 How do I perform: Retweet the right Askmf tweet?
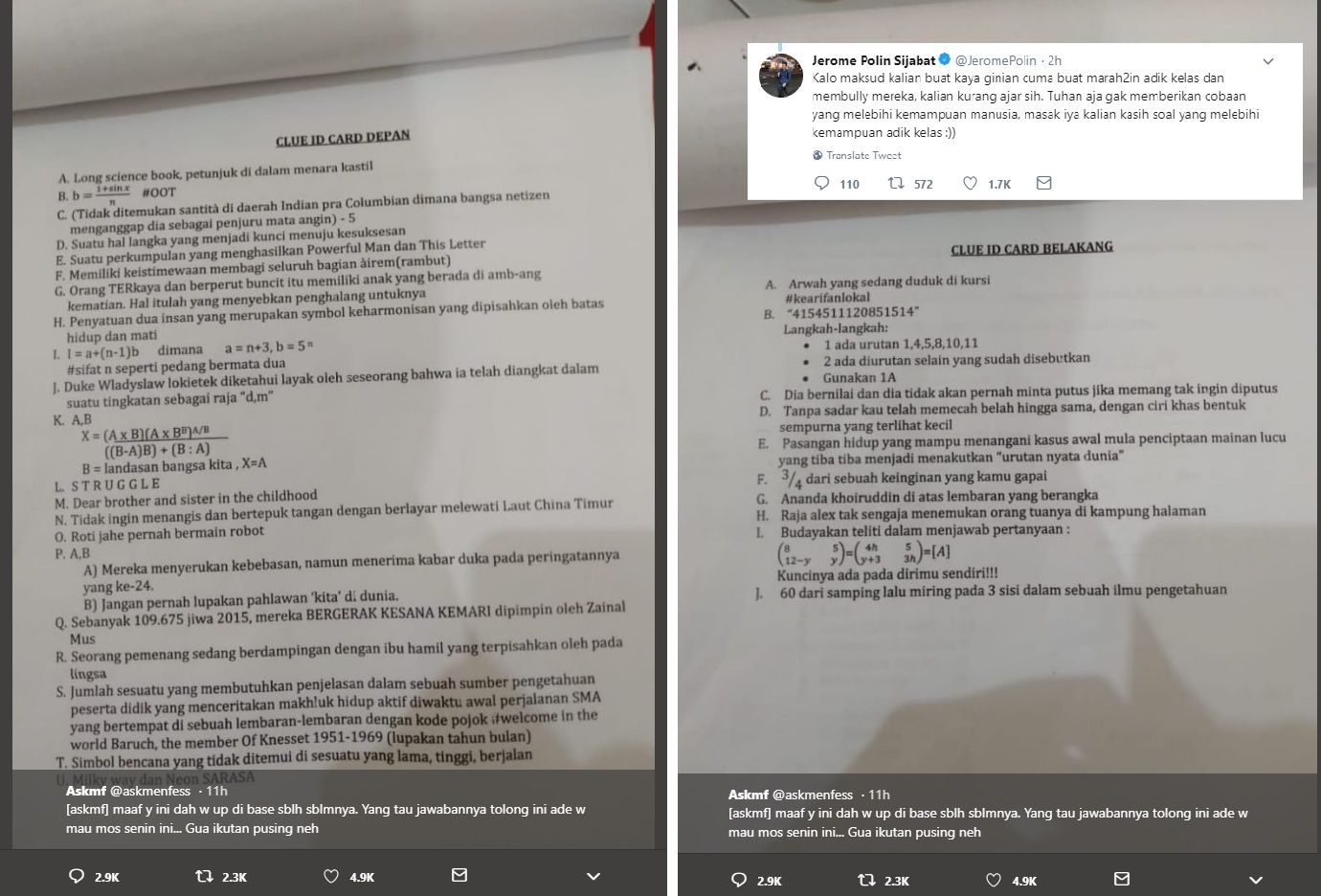click(x=865, y=880)
